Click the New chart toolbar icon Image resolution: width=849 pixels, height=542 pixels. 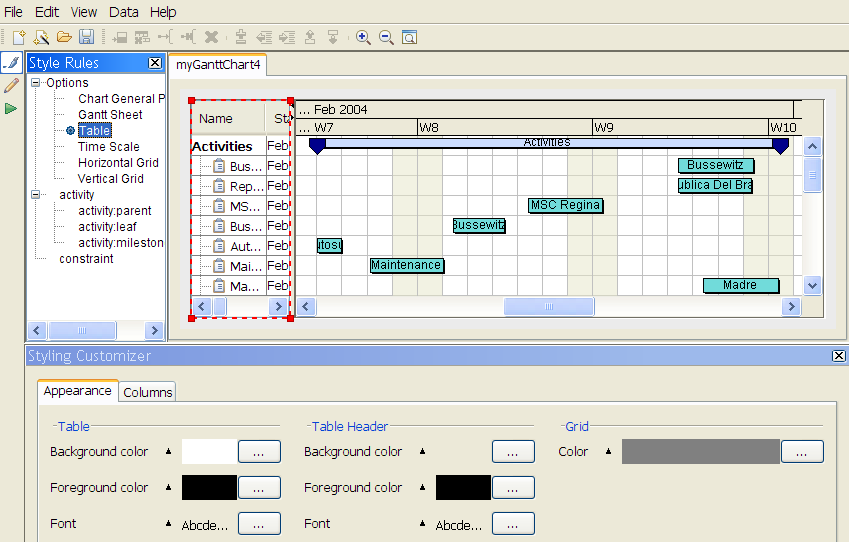click(18, 37)
